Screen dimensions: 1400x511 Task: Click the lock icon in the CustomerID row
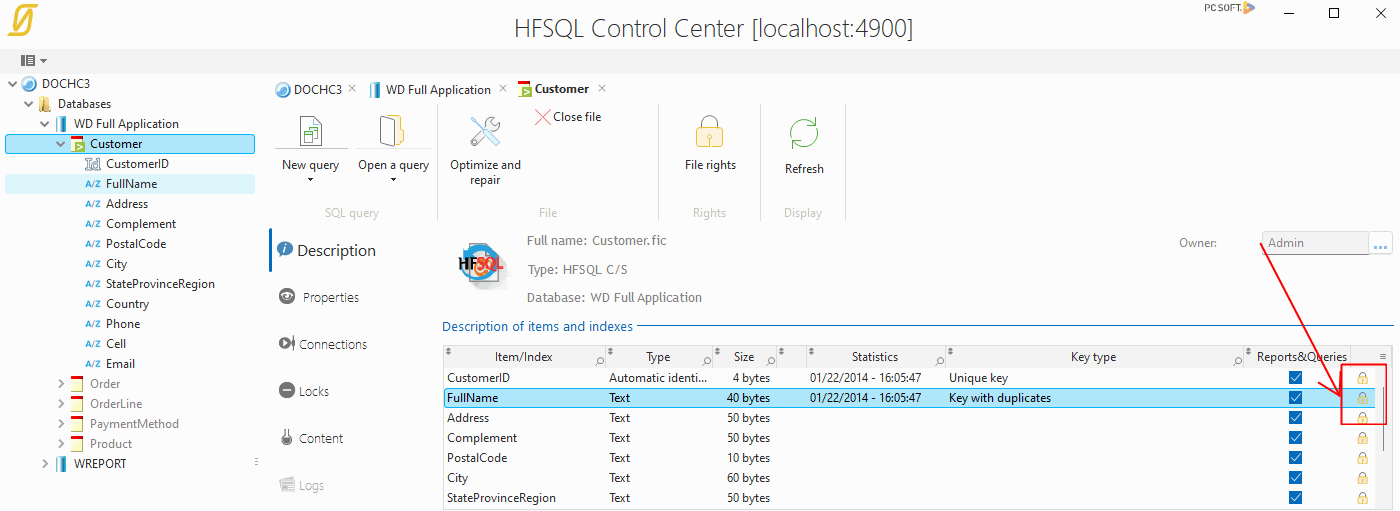tap(1362, 378)
